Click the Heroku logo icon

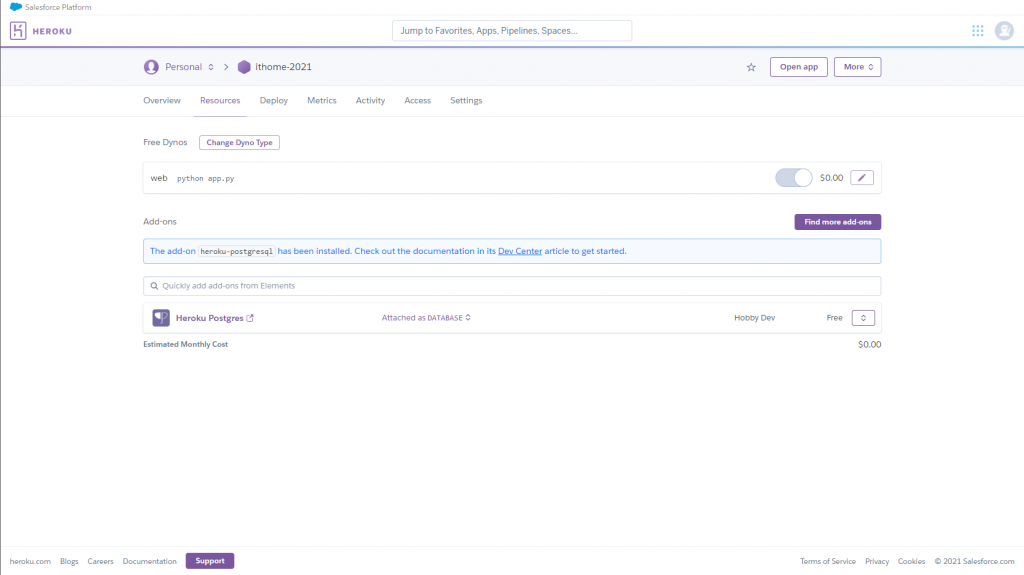click(x=18, y=31)
